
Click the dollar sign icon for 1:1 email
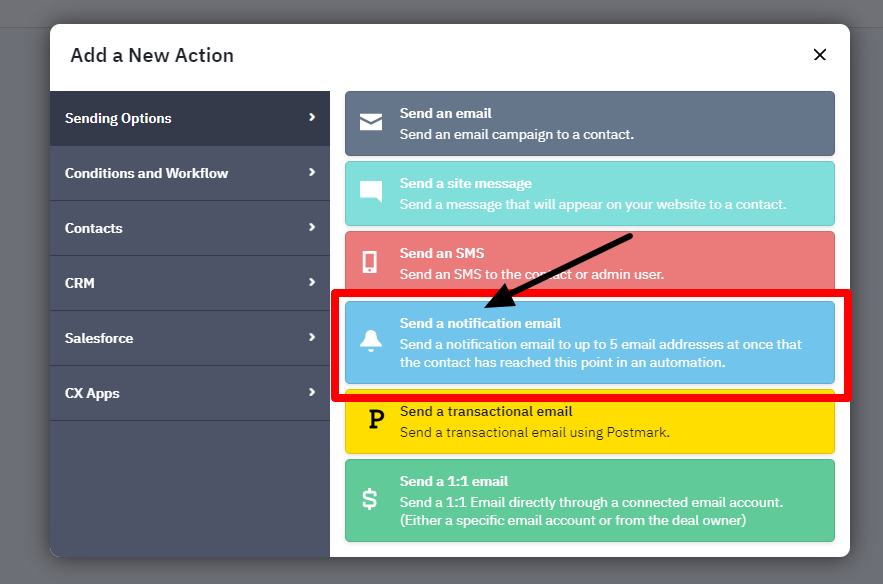tap(370, 499)
